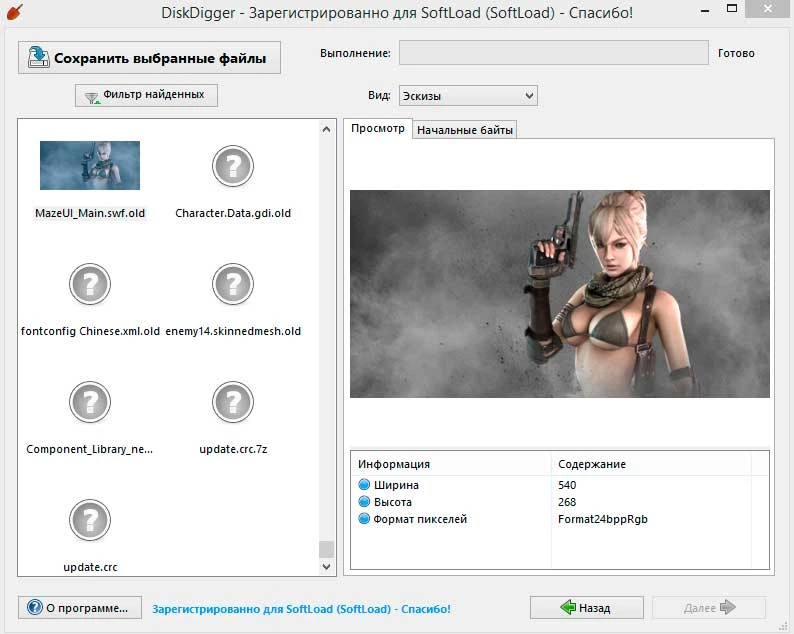Screen dimensions: 794x634
Task: Click the Назад back button
Action: pyautogui.click(x=586, y=608)
